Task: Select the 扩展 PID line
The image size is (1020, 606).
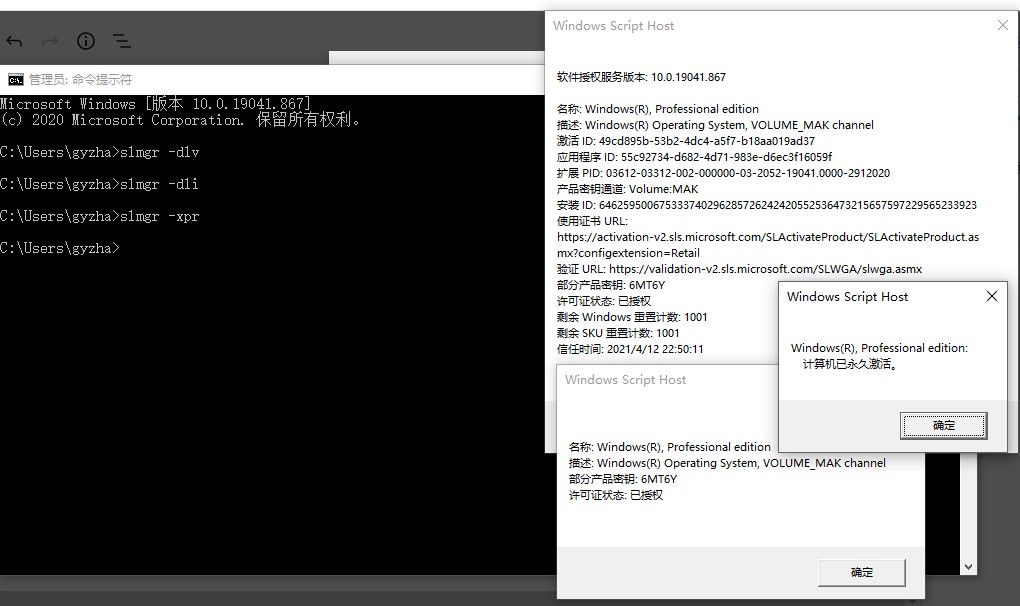Action: pyautogui.click(x=723, y=174)
